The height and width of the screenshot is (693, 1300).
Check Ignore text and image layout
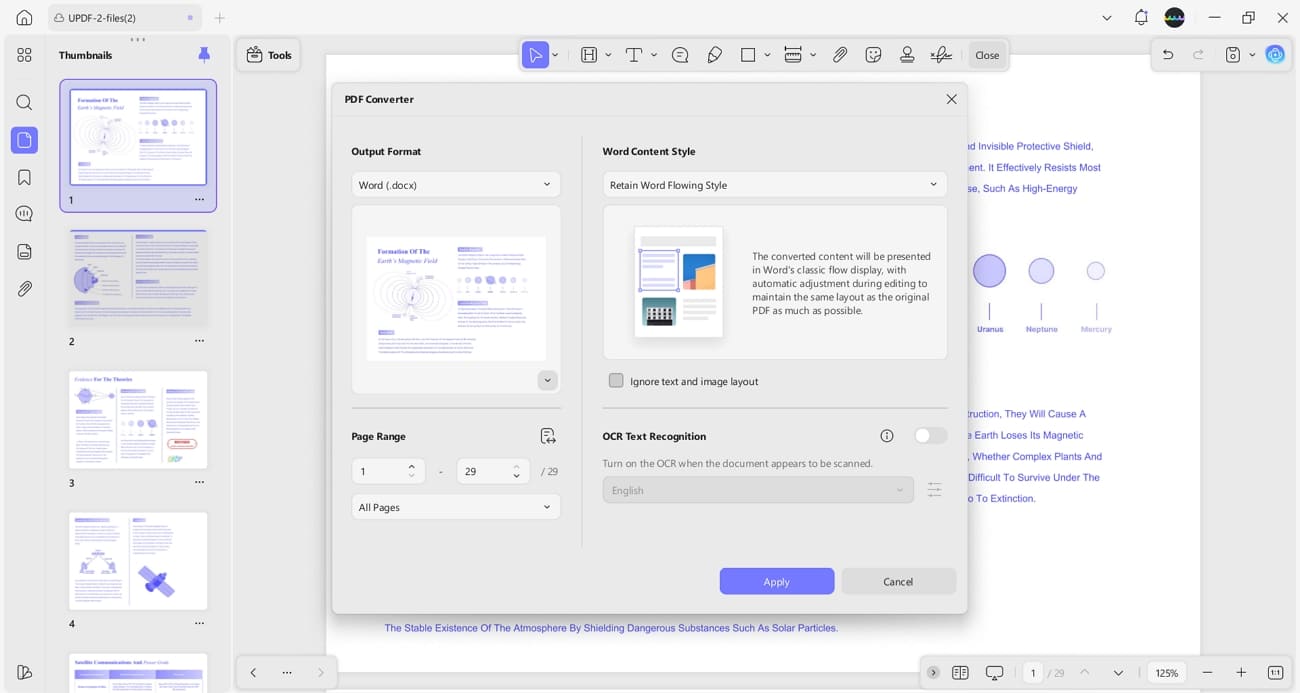click(616, 381)
